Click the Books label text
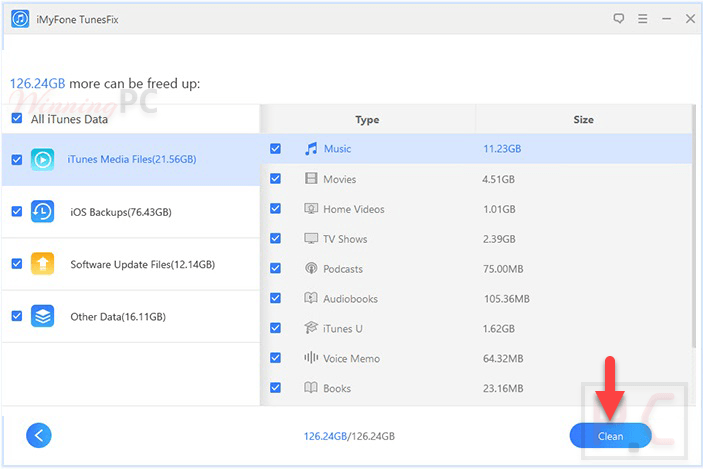Image resolution: width=703 pixels, height=469 pixels. (x=337, y=388)
